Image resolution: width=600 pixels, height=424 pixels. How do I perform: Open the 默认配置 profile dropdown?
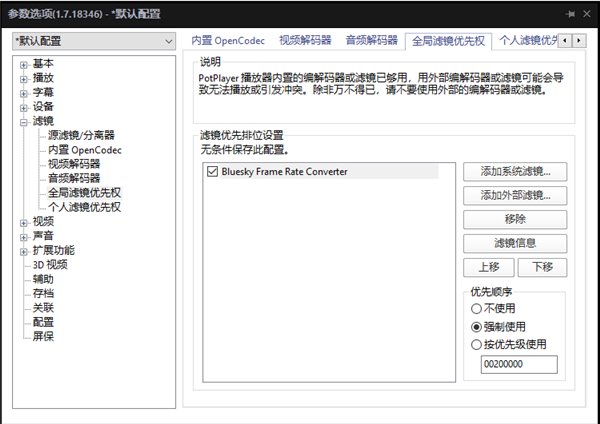point(94,41)
